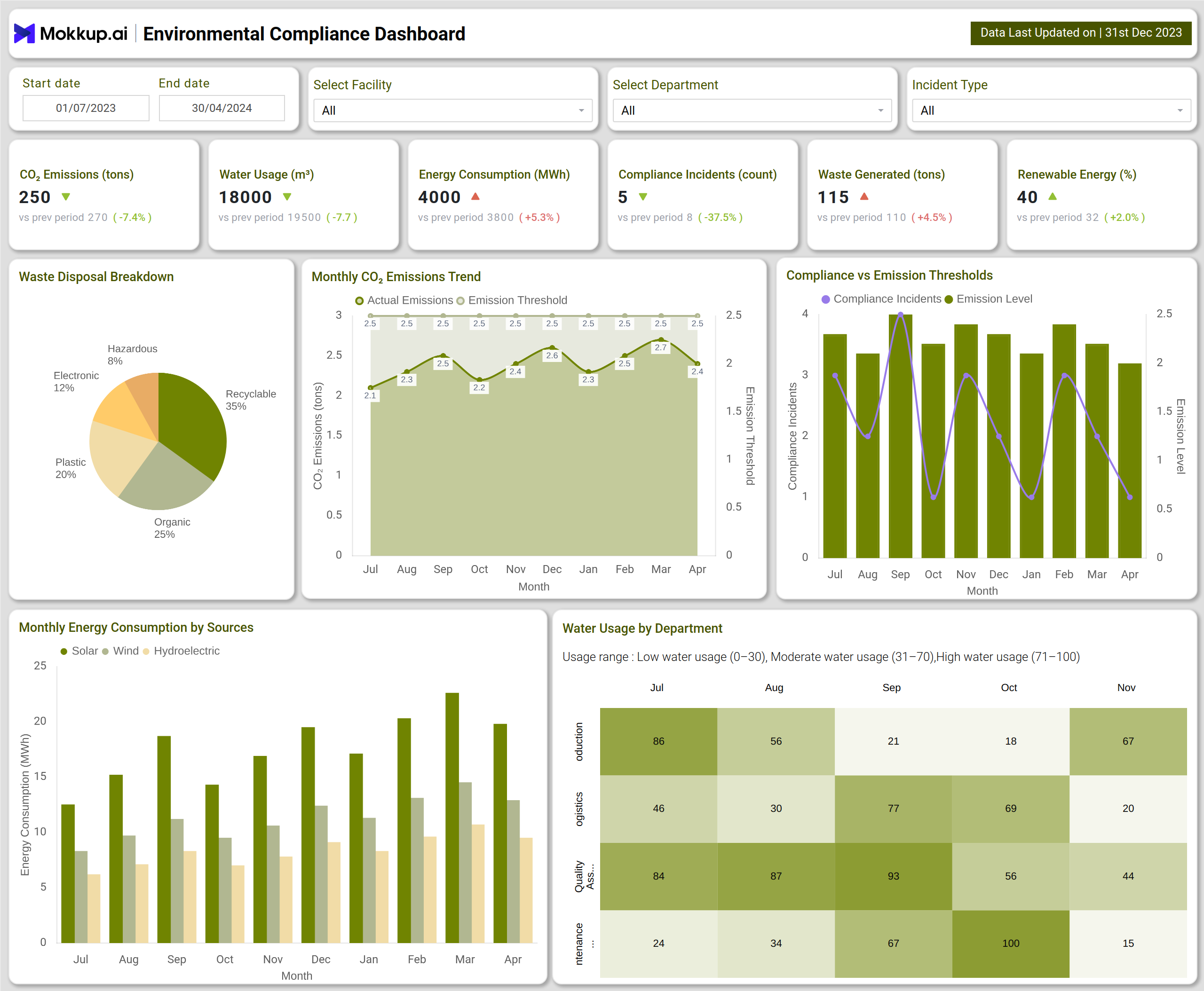Viewport: 1204px width, 991px height.
Task: Click the Renewable Energy value 40
Action: pos(1027,197)
